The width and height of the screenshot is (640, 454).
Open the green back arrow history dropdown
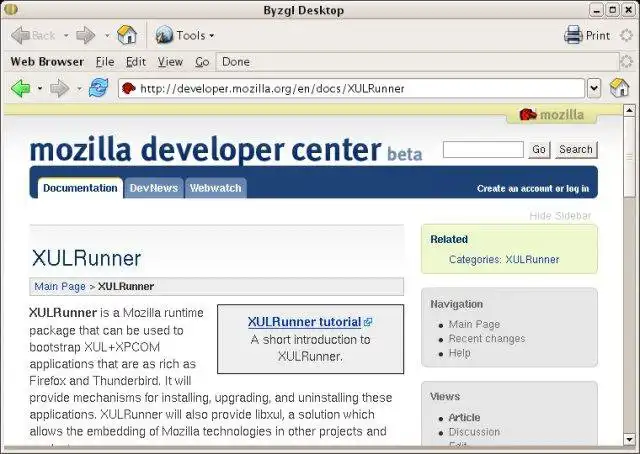(x=40, y=88)
